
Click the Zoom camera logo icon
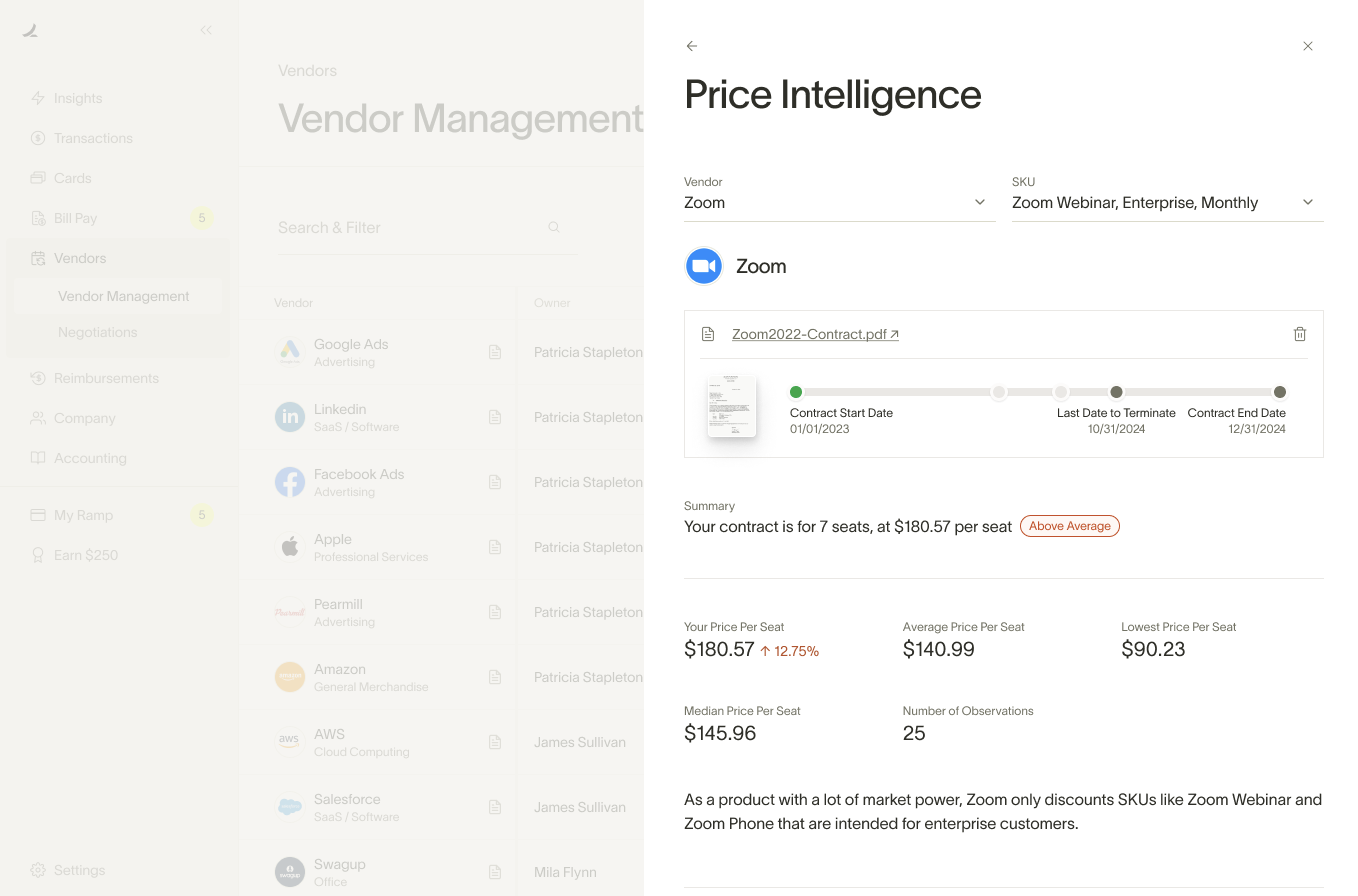pyautogui.click(x=704, y=266)
